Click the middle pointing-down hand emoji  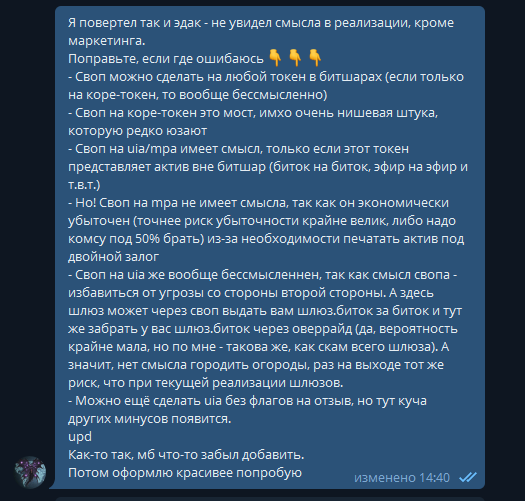(x=295, y=58)
